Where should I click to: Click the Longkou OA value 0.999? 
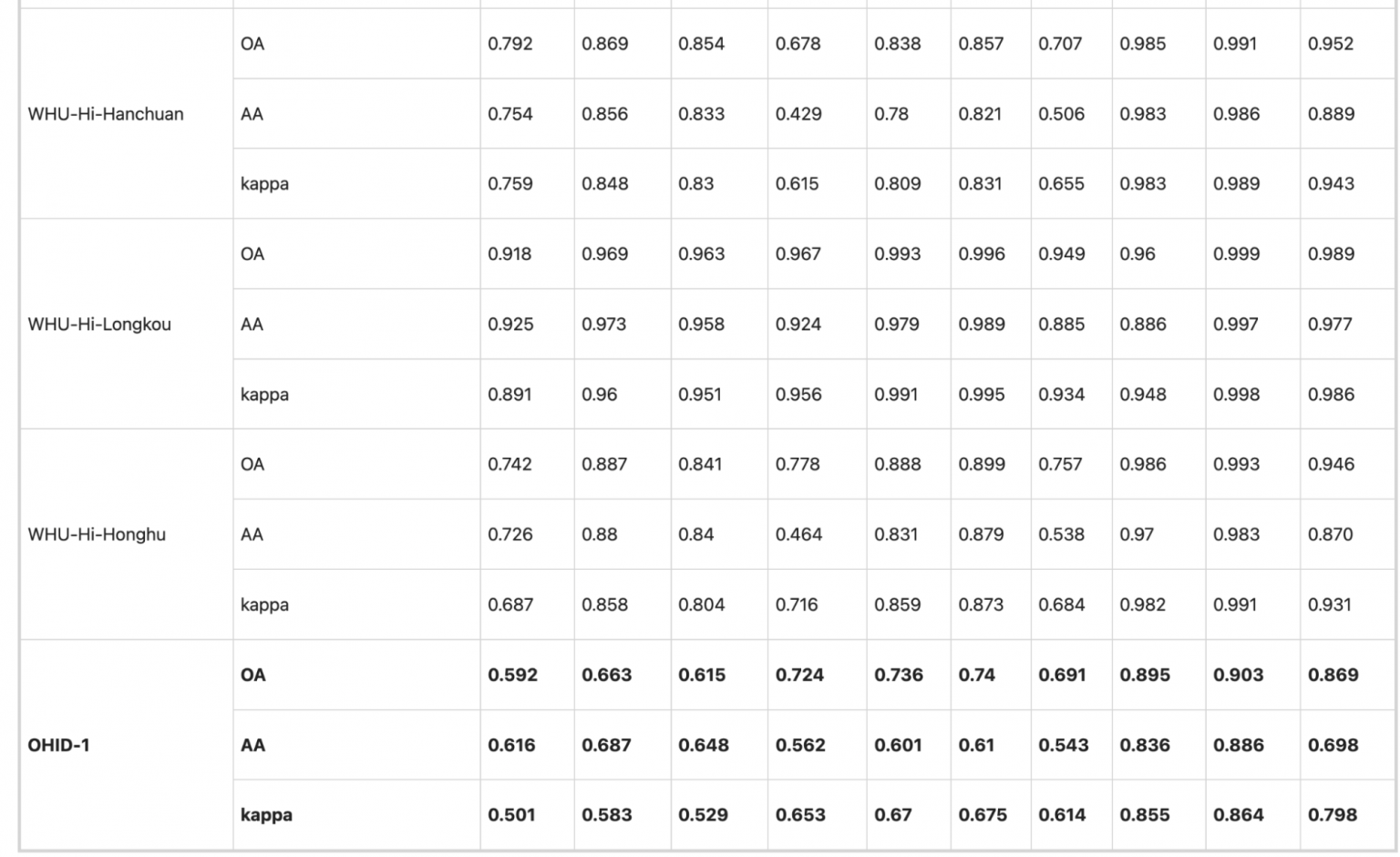coord(1236,254)
